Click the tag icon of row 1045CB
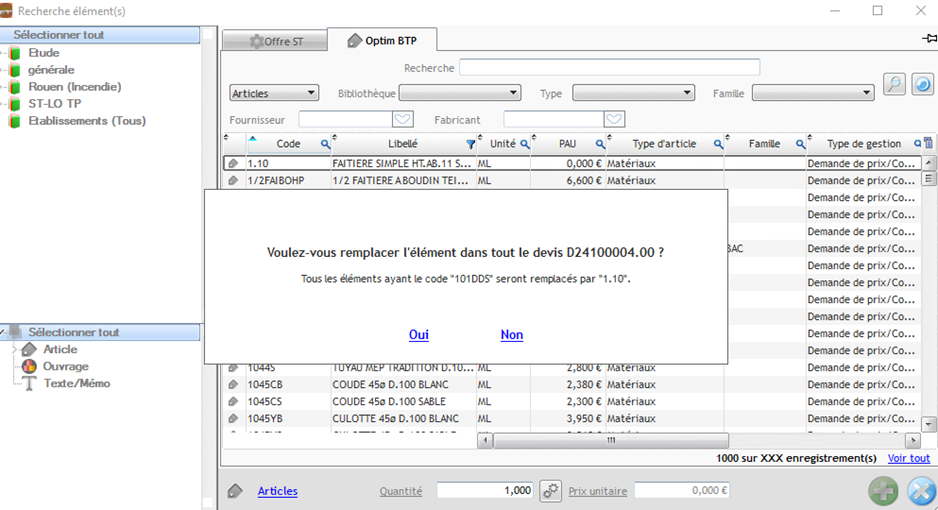This screenshot has width=938, height=510. pos(233,384)
